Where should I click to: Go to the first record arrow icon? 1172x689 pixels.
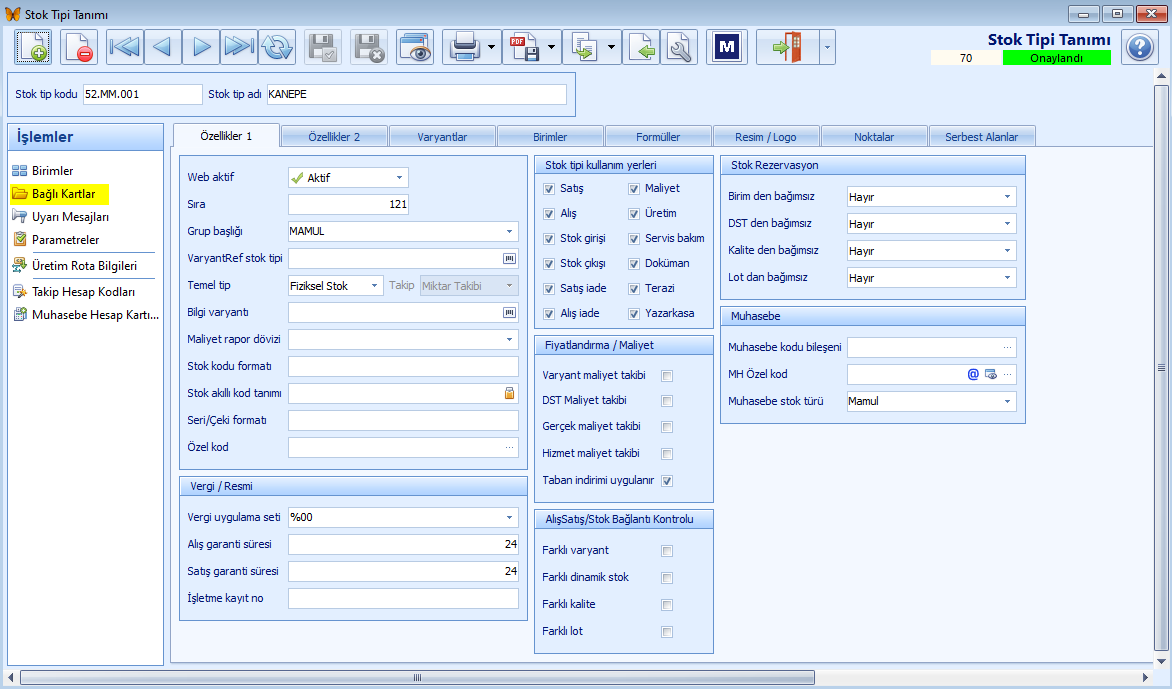[125, 47]
